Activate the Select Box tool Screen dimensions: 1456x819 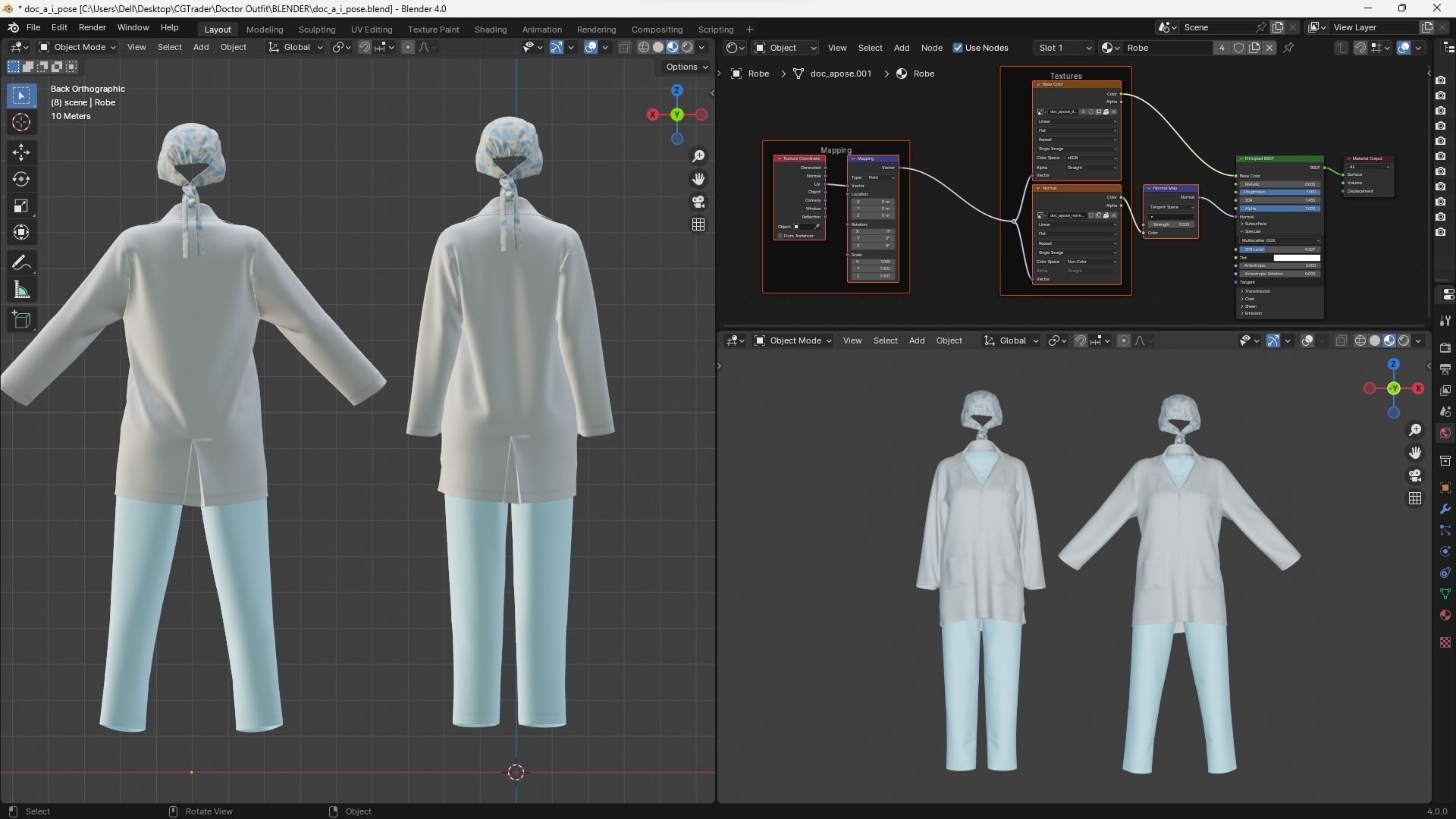point(21,96)
